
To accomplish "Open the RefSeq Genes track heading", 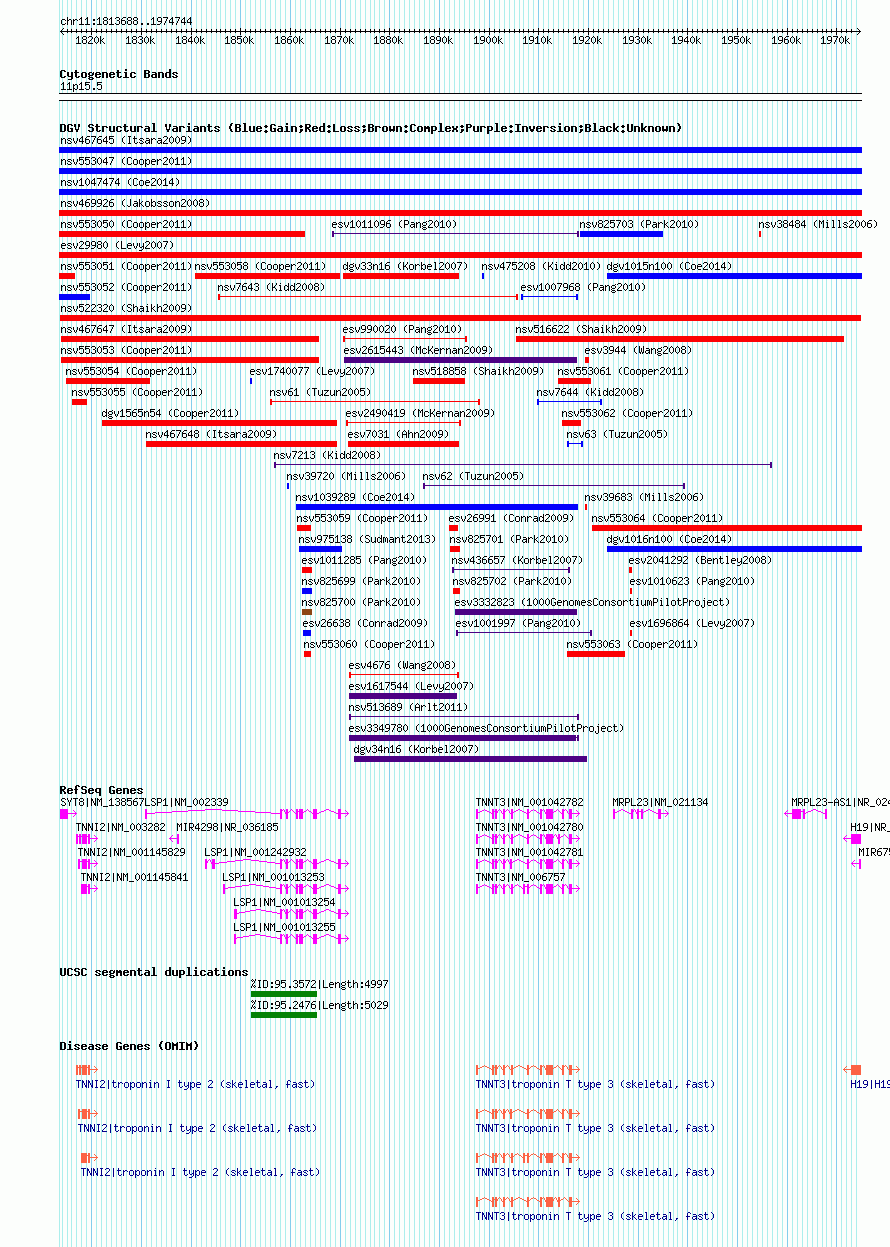I will 101,790.
